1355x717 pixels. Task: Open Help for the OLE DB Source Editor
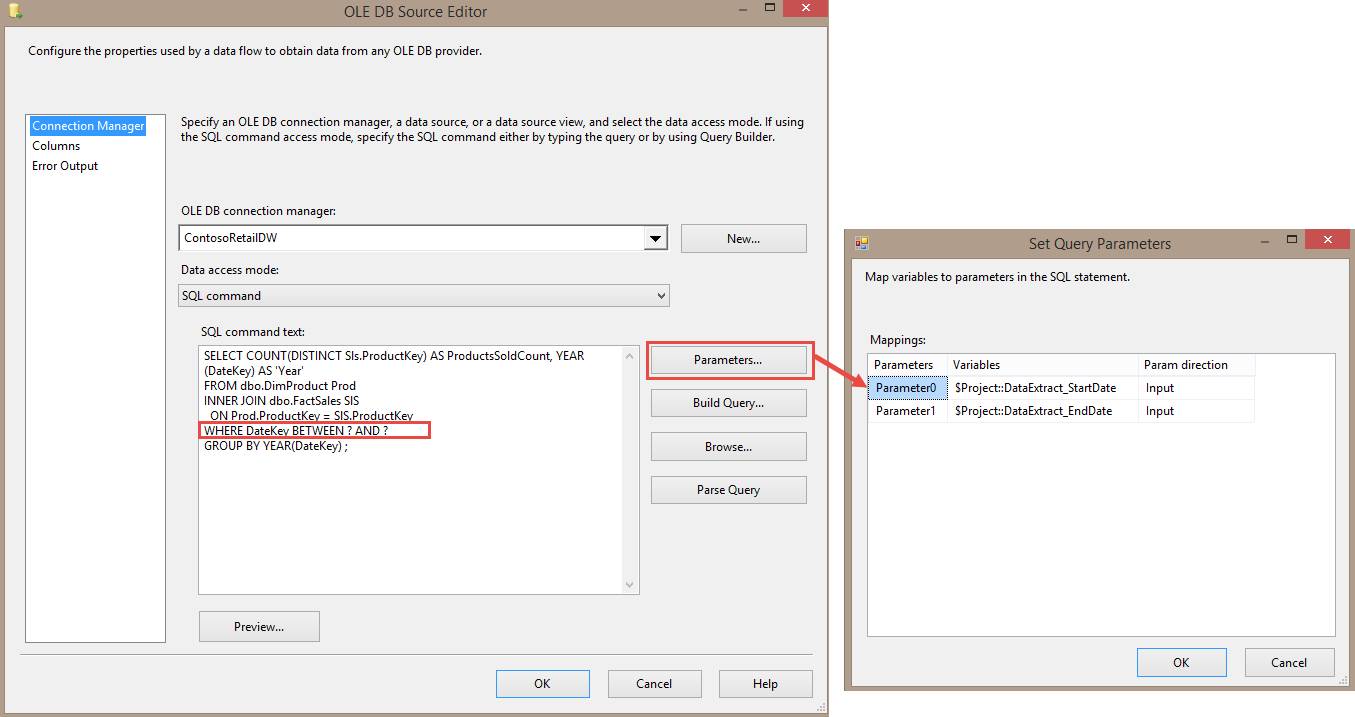pos(765,683)
